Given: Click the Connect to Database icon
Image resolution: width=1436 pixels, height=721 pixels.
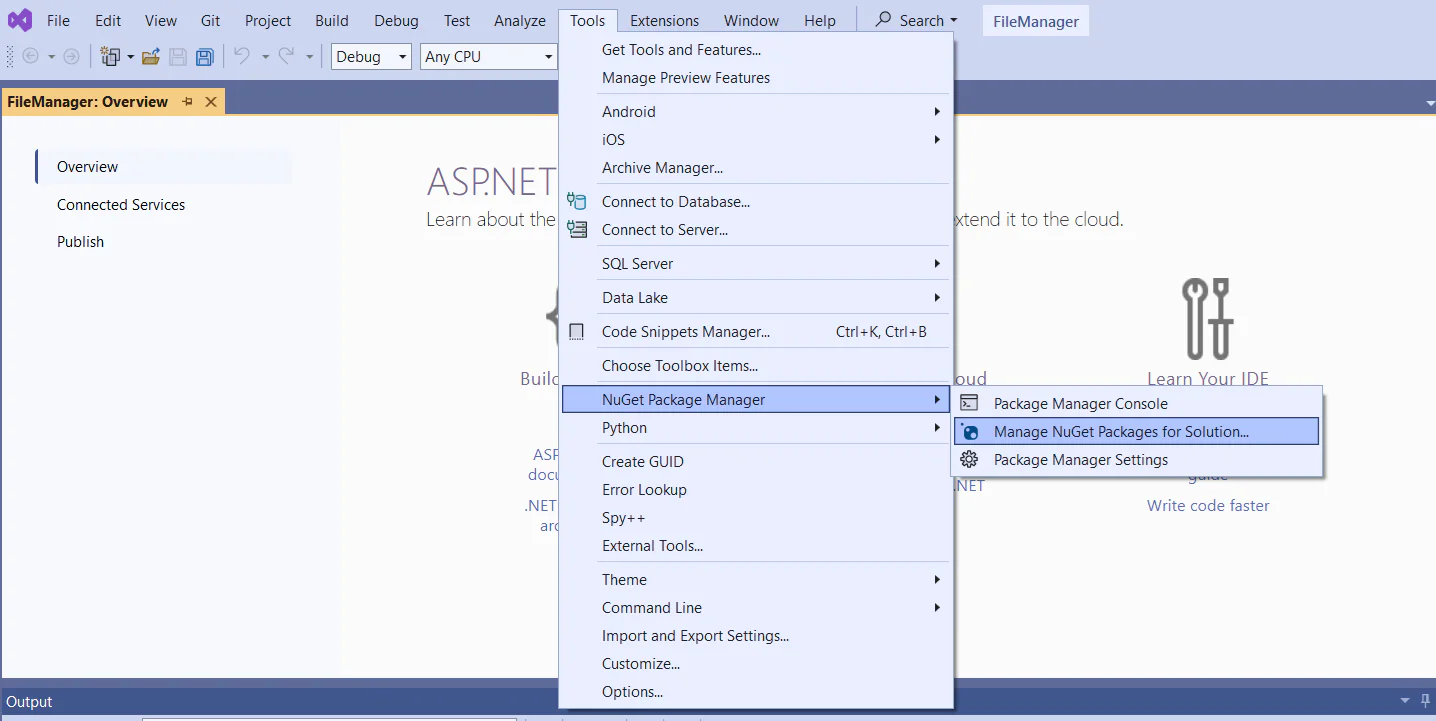Looking at the screenshot, I should [577, 202].
